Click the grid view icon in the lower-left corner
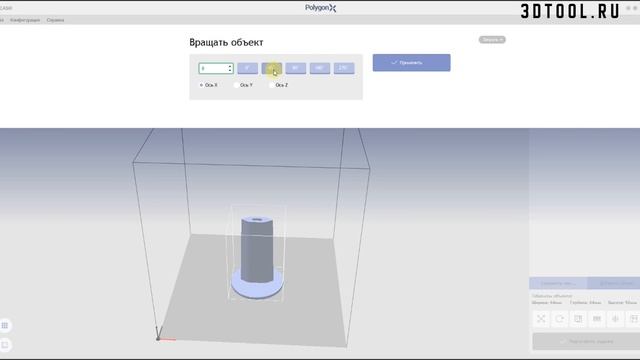 point(5,325)
